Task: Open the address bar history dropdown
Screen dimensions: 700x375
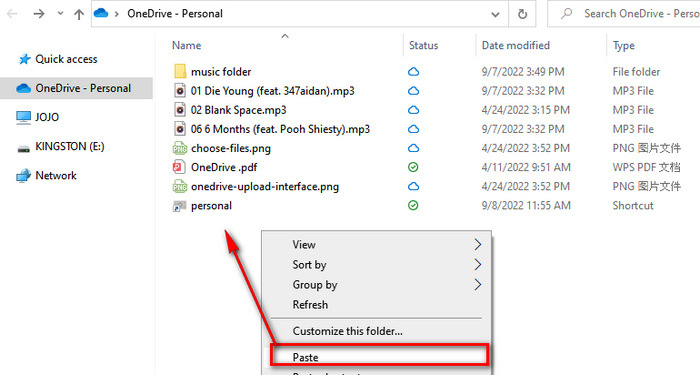Action: (x=496, y=14)
